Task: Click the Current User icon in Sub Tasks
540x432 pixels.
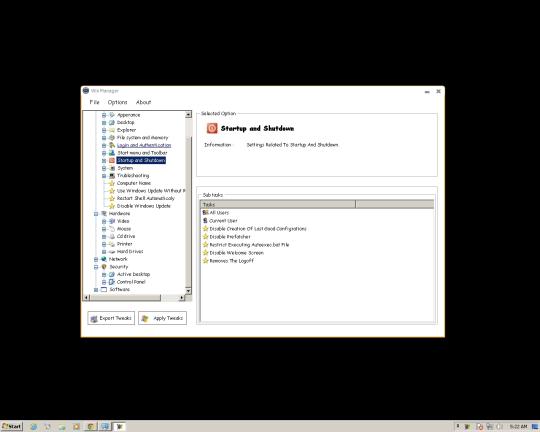Action: tap(205, 220)
